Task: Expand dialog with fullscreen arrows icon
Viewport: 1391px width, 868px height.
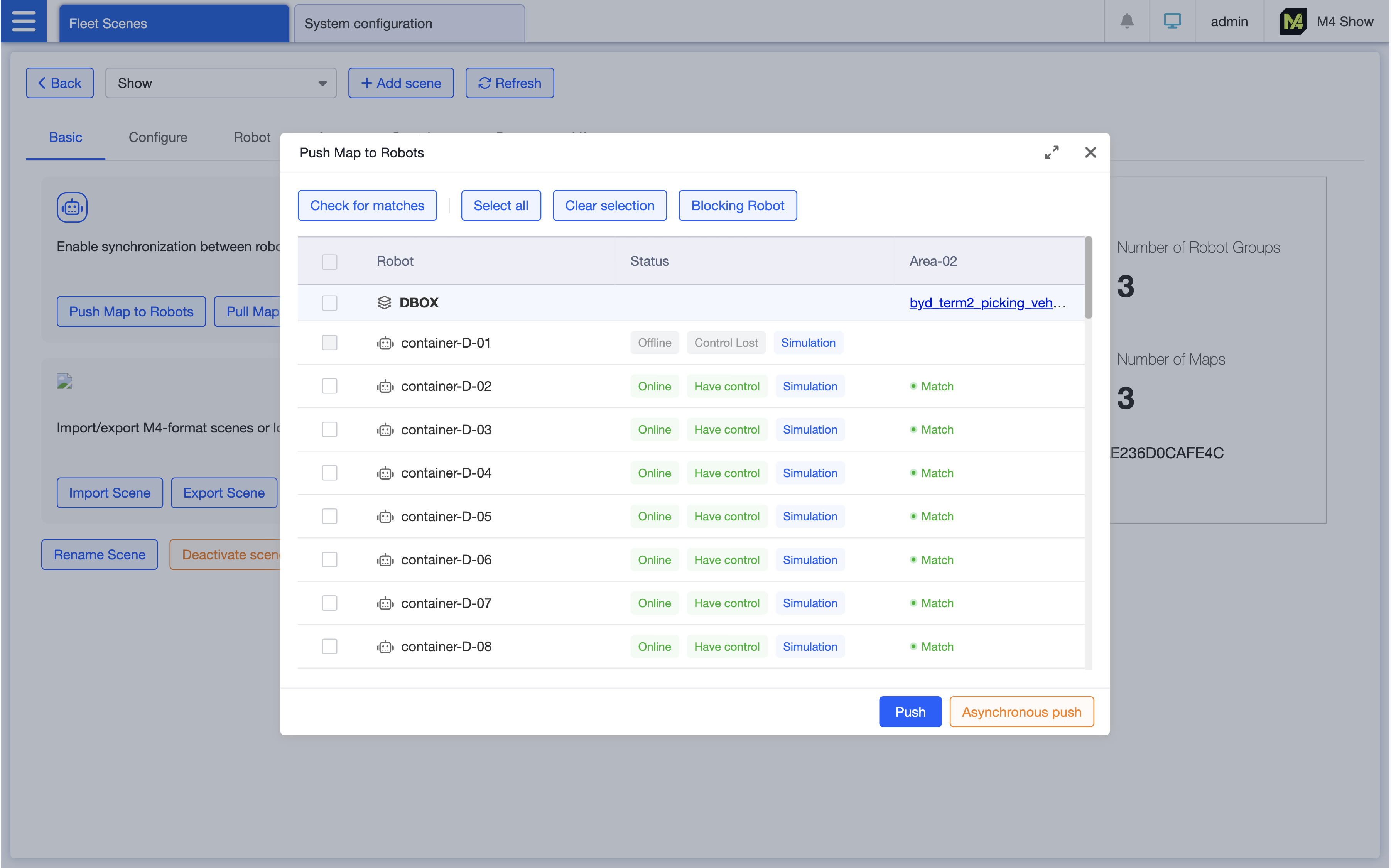Action: click(1051, 152)
